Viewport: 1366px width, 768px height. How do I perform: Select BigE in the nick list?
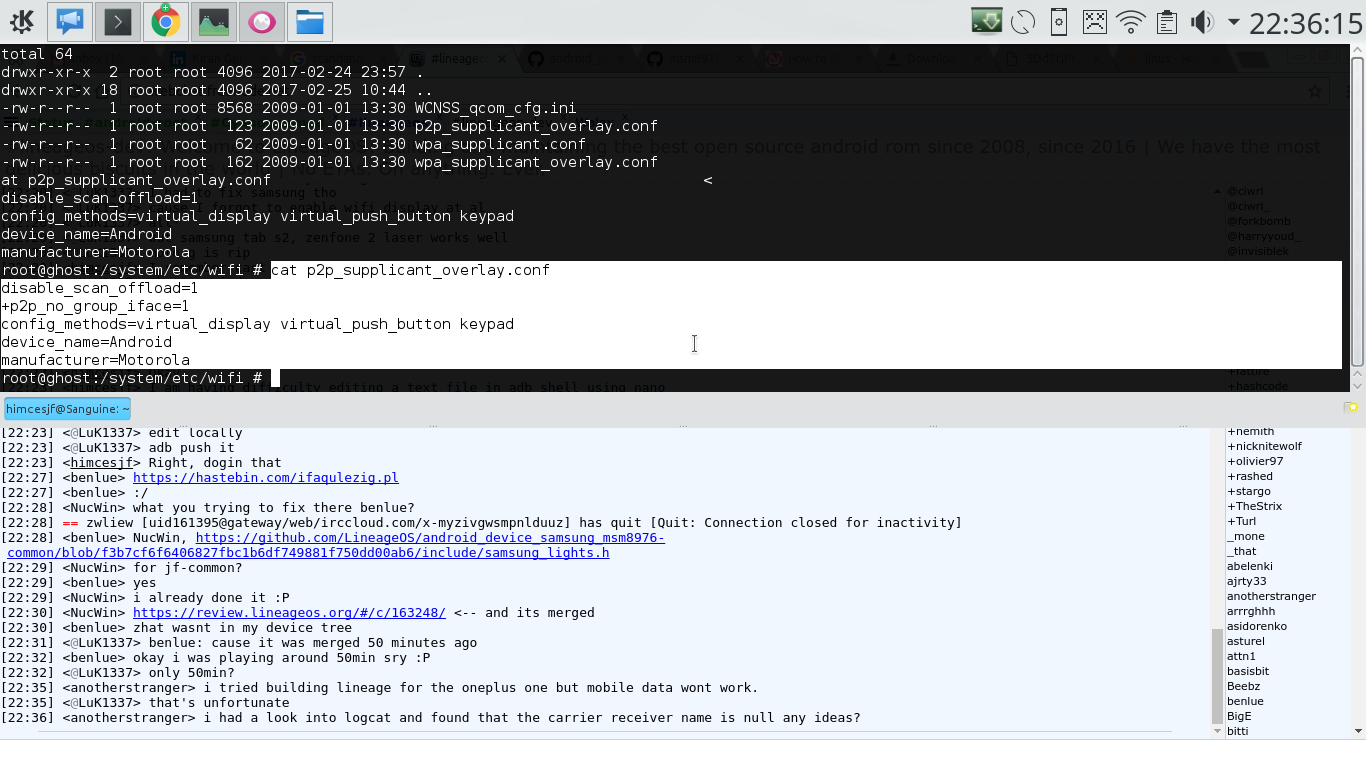pyautogui.click(x=1239, y=716)
